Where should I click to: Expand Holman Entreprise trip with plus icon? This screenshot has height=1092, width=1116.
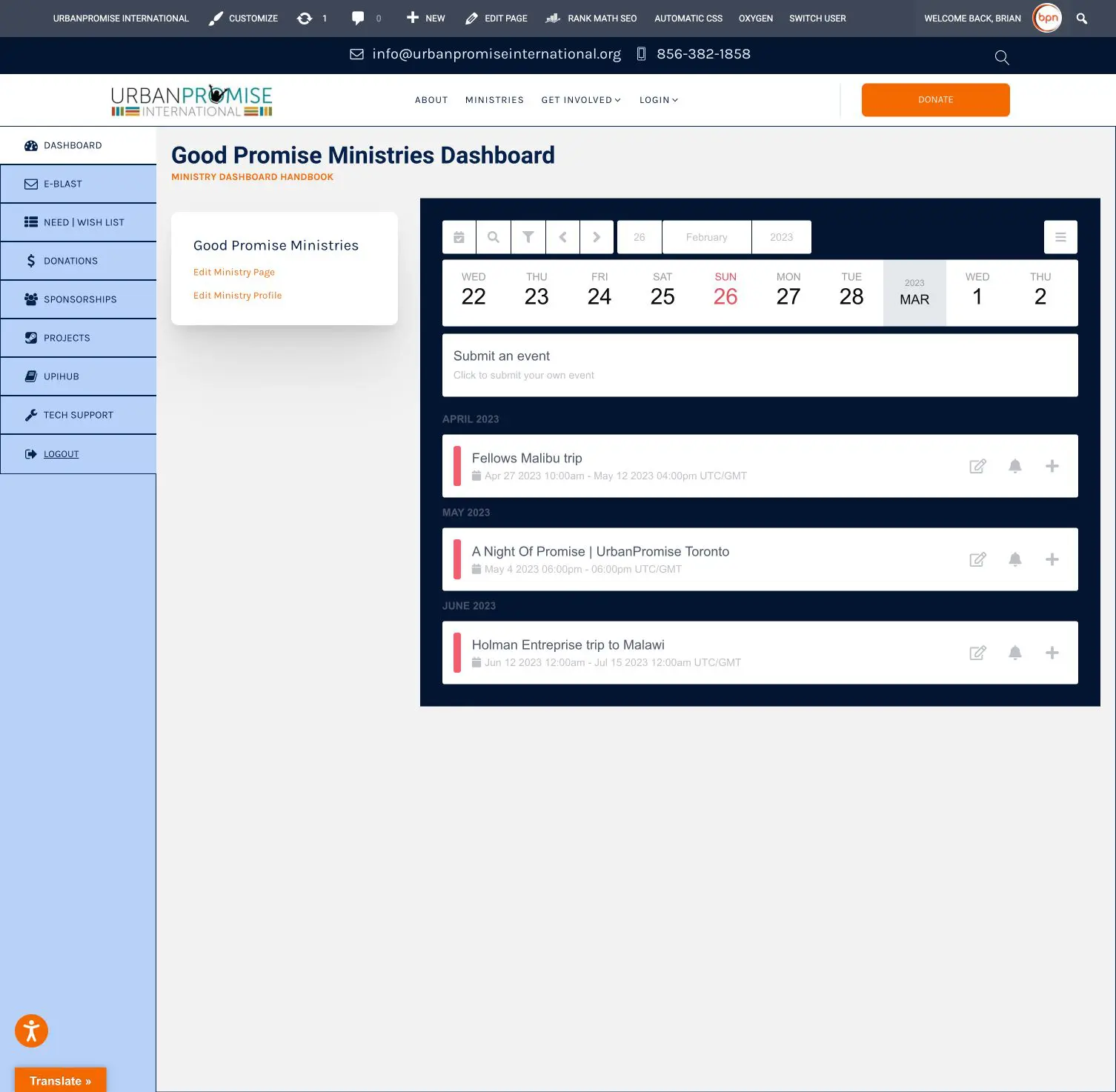pos(1052,653)
